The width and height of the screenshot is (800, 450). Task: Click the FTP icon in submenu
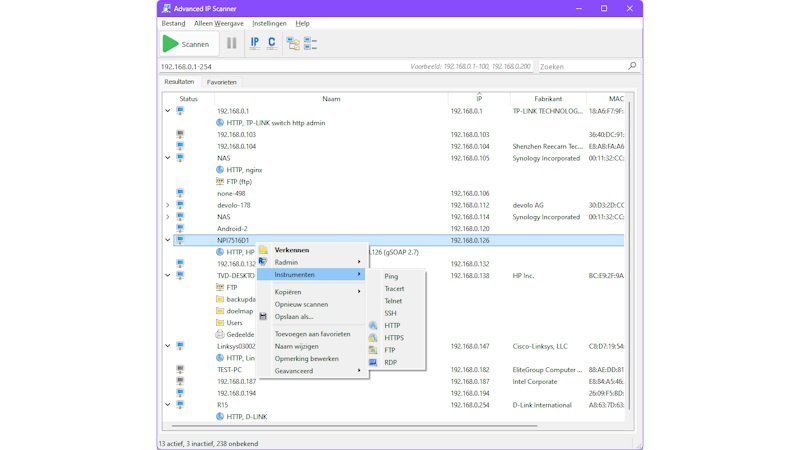click(373, 350)
